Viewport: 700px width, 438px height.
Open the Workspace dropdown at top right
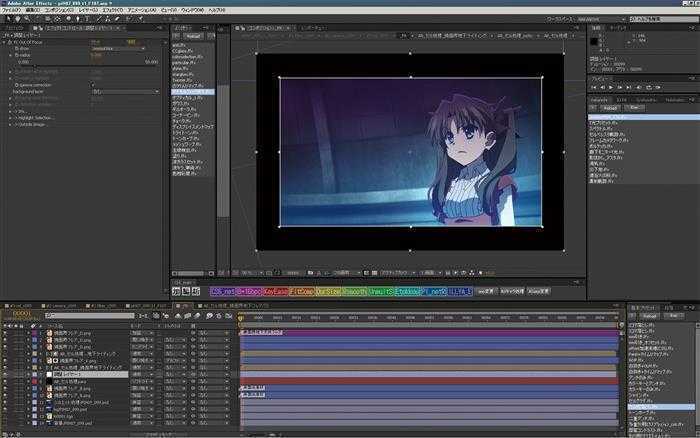[601, 19]
